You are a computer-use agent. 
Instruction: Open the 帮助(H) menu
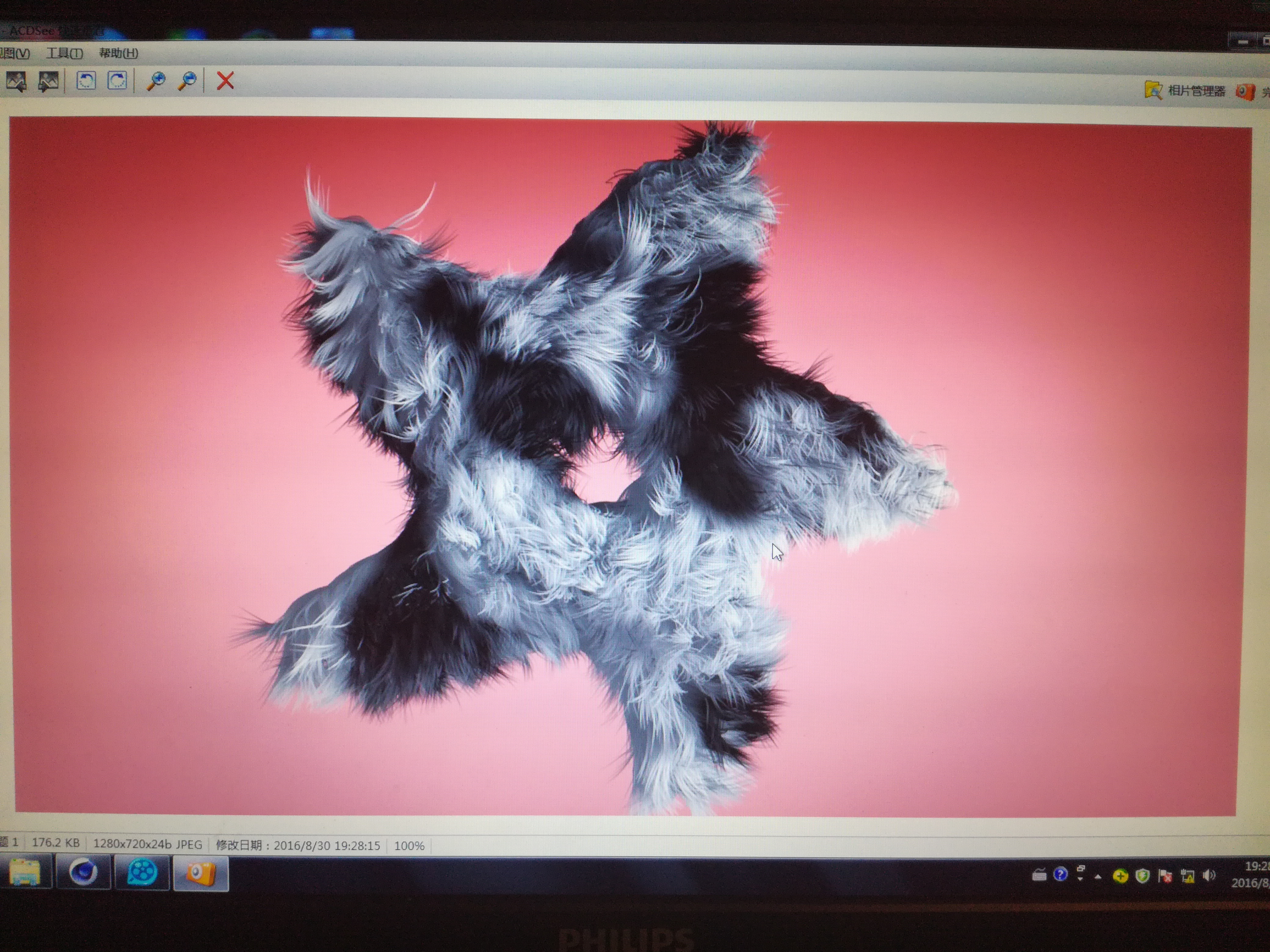[118, 53]
